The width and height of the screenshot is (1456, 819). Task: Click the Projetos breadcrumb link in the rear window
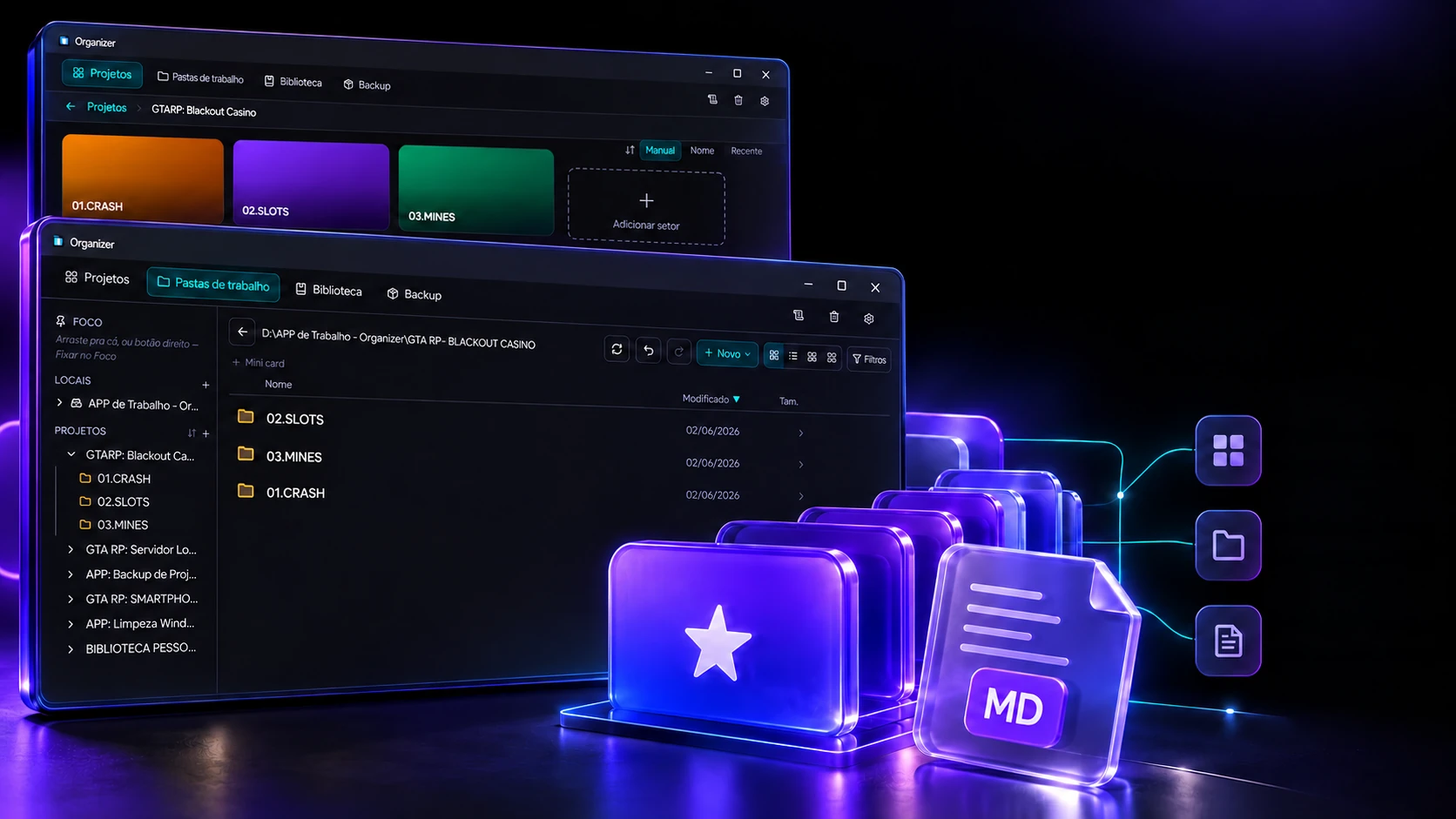click(x=106, y=107)
